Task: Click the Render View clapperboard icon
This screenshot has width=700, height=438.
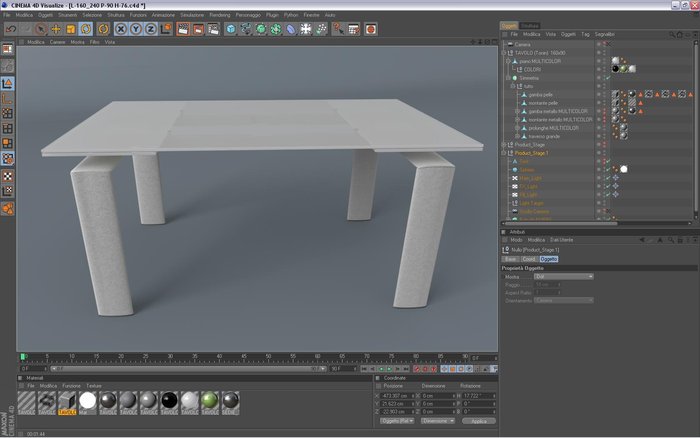Action: [x=183, y=29]
